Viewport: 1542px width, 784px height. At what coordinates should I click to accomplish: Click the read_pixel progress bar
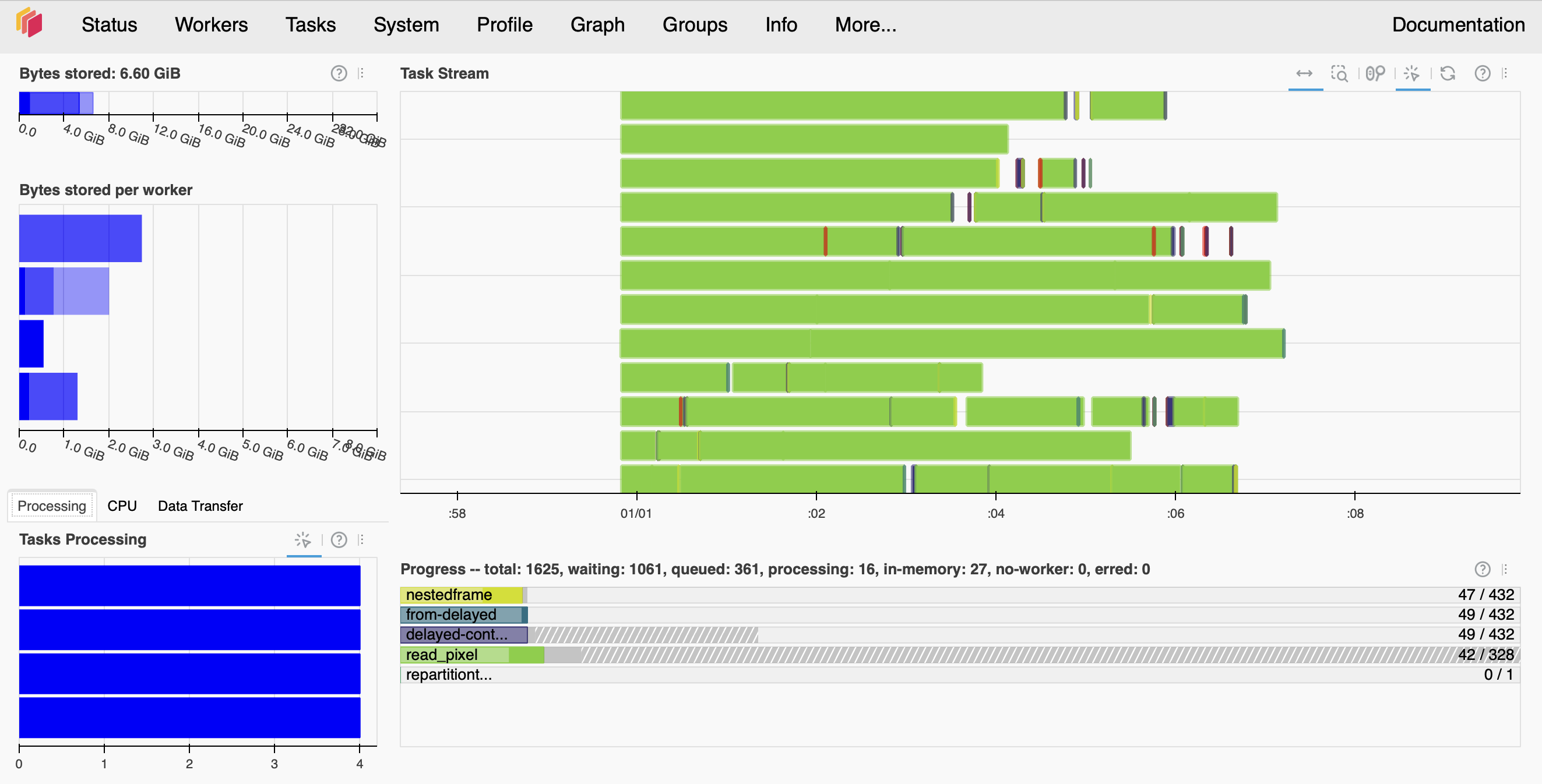[x=473, y=655]
